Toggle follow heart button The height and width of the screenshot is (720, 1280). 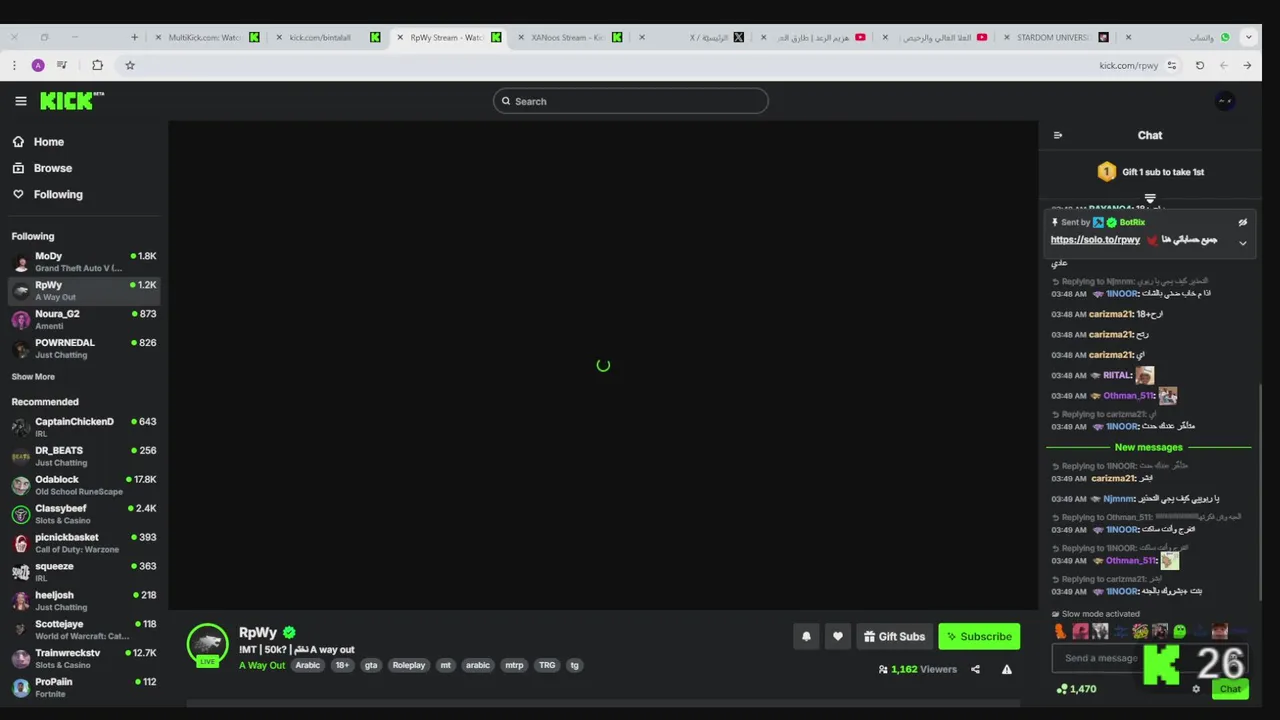(838, 637)
